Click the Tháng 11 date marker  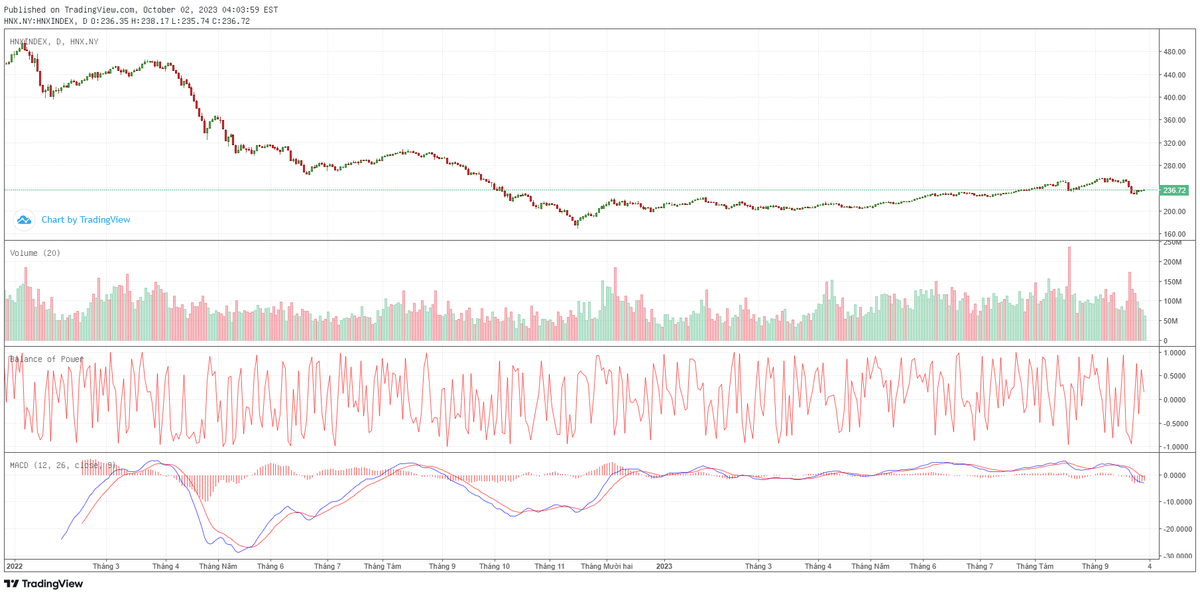551,566
